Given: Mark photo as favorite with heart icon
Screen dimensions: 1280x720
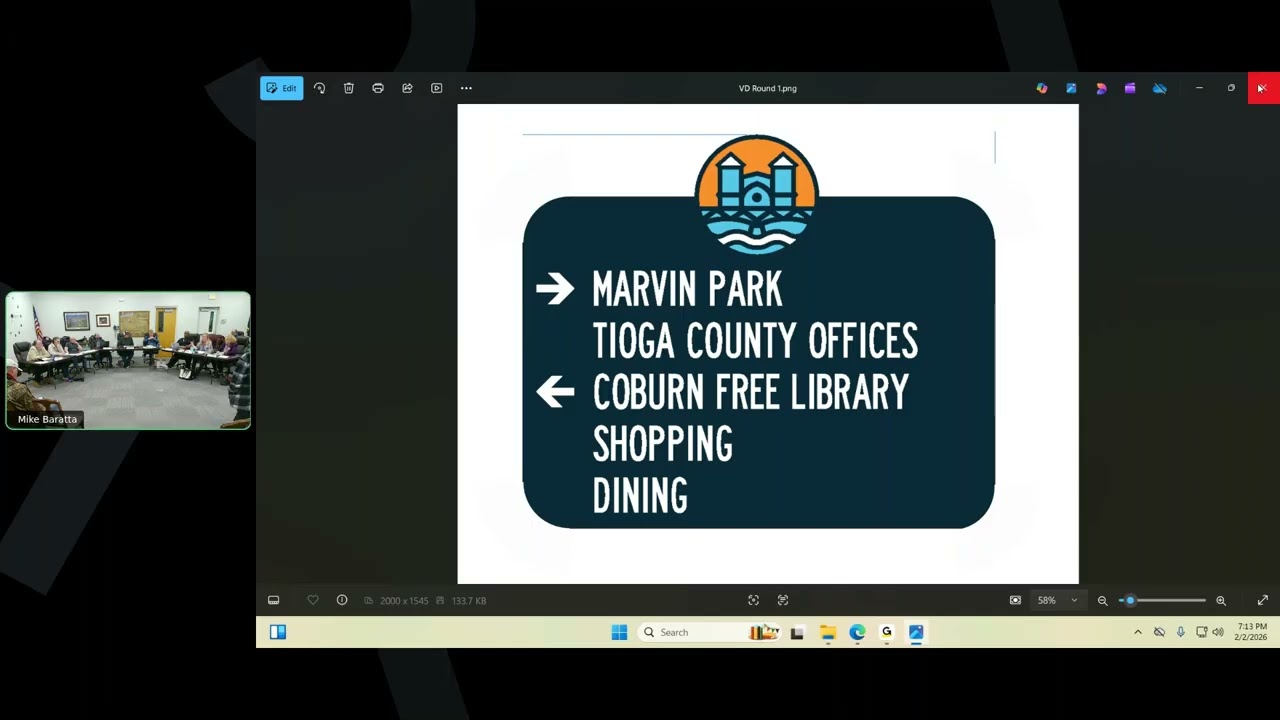Looking at the screenshot, I should tap(313, 600).
